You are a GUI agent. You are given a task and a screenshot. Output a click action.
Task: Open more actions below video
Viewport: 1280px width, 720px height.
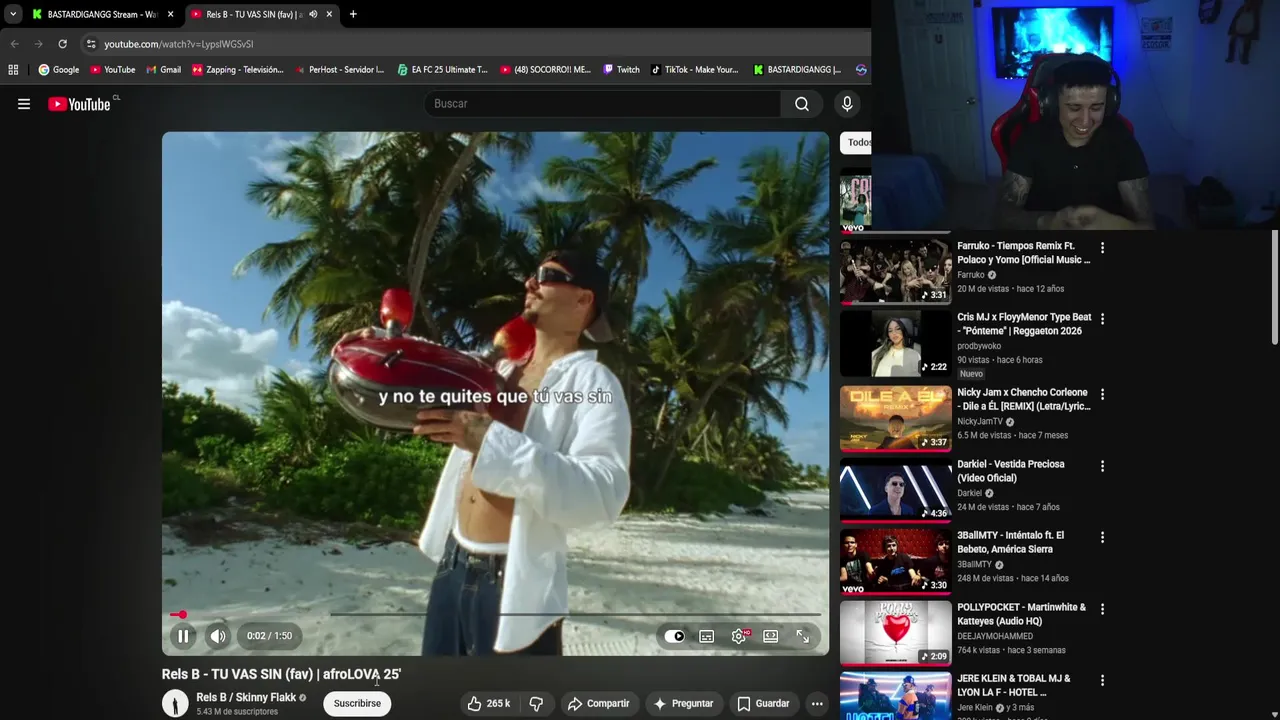[x=817, y=704]
